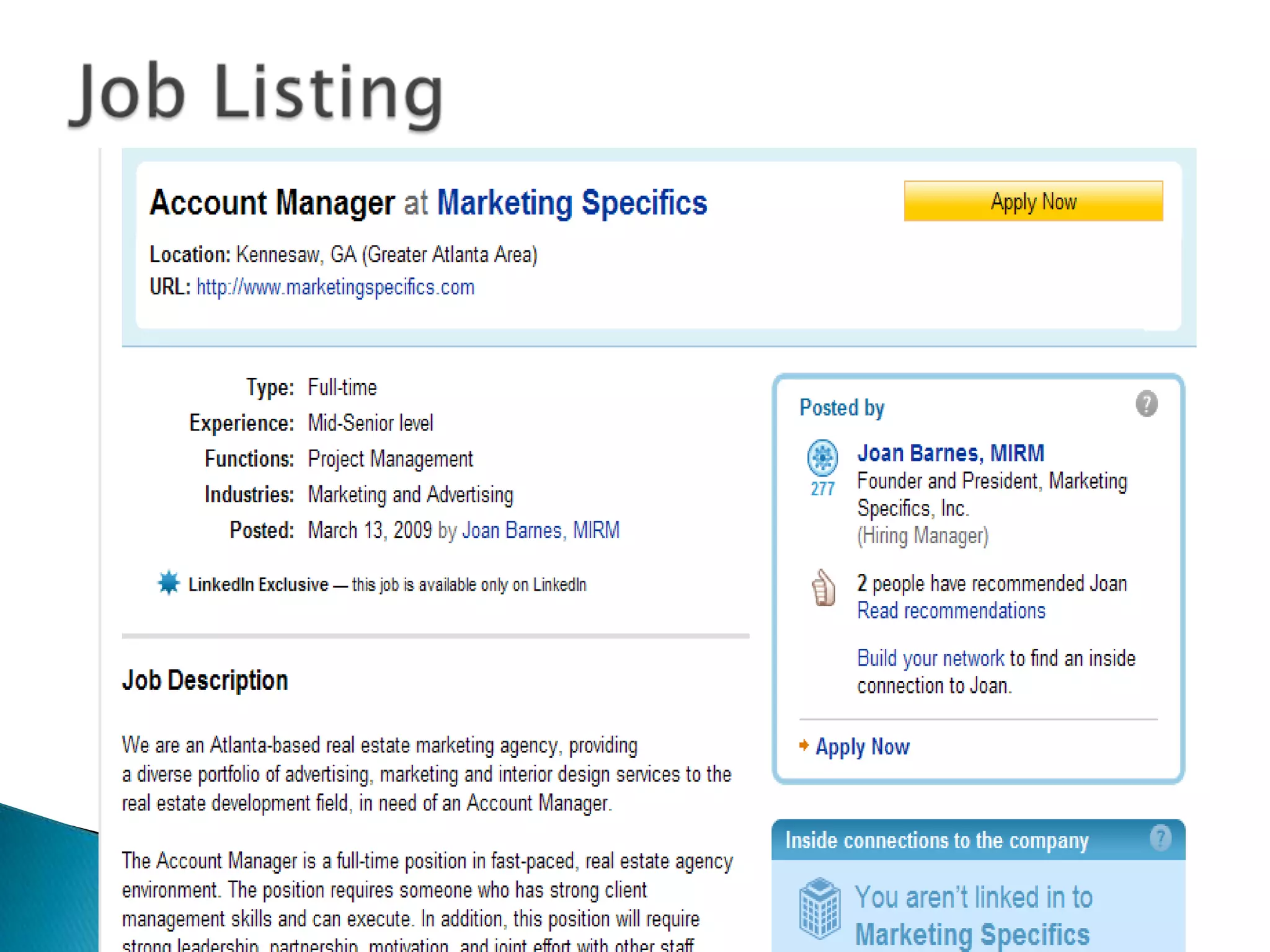This screenshot has height=952, width=1270.
Task: Select the Mid-Senior level experience value
Action: click(370, 423)
